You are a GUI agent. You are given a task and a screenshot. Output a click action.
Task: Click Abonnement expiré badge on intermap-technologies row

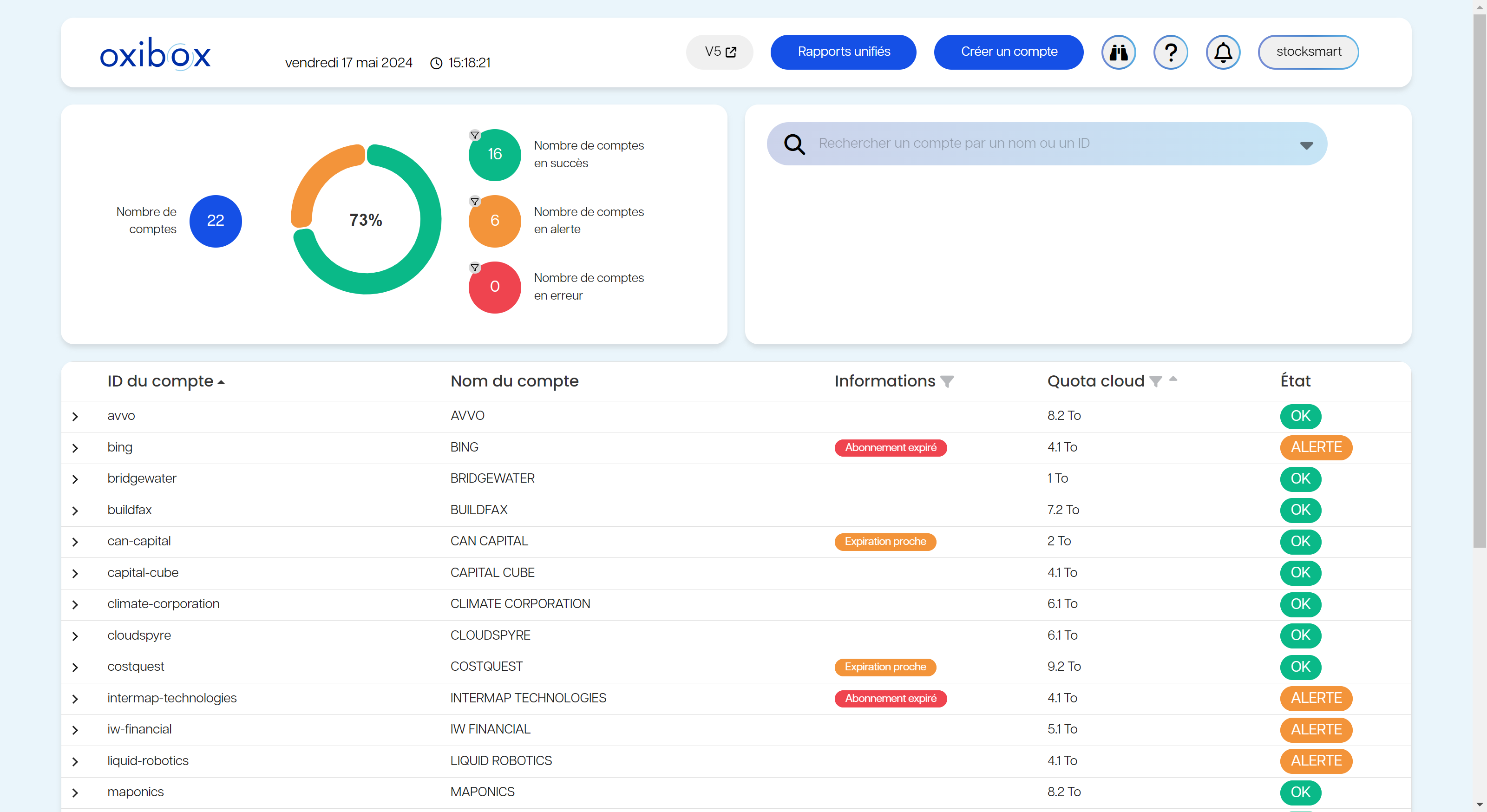[x=890, y=699]
